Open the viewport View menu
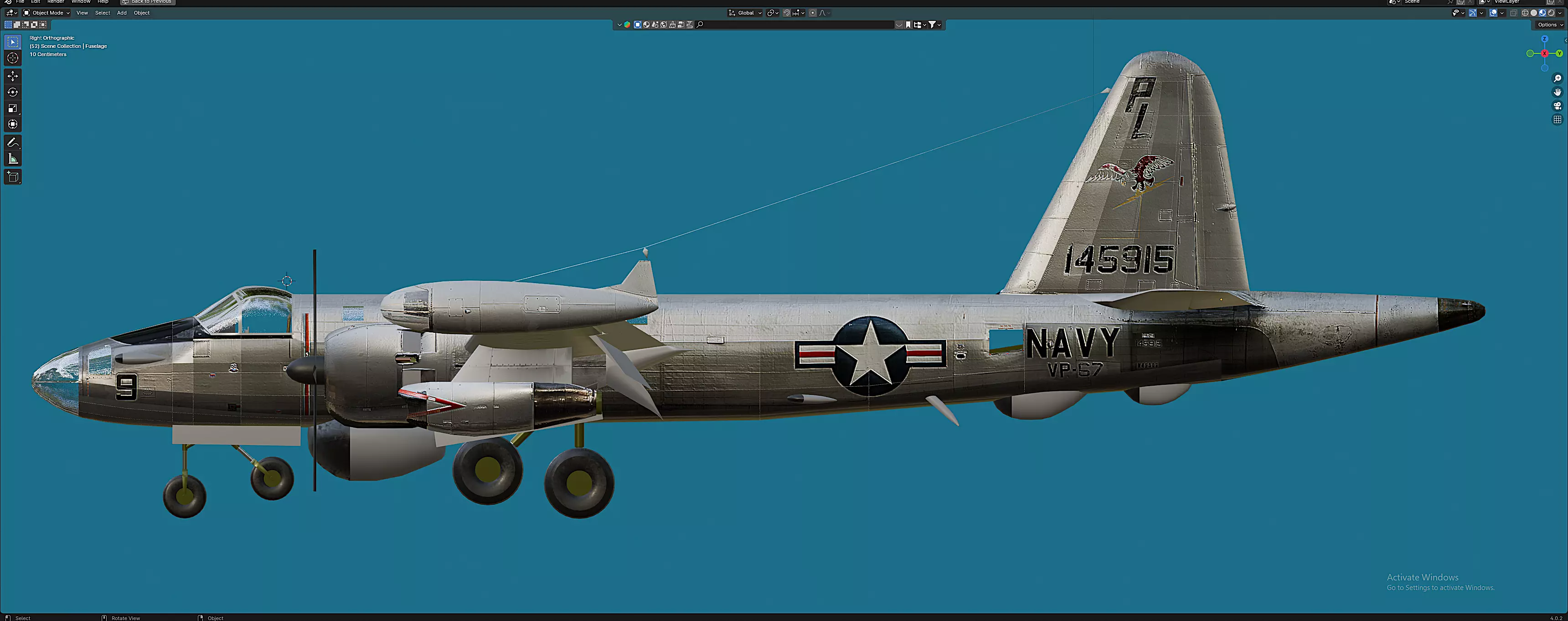Viewport: 1568px width, 621px height. click(x=82, y=13)
